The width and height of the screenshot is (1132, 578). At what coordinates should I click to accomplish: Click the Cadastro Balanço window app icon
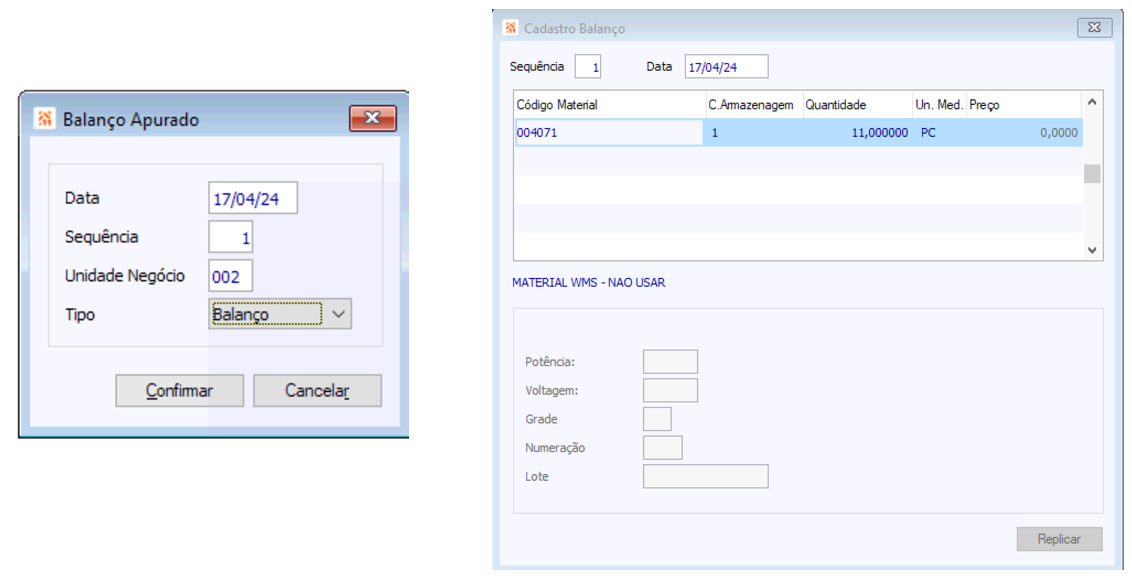[511, 28]
